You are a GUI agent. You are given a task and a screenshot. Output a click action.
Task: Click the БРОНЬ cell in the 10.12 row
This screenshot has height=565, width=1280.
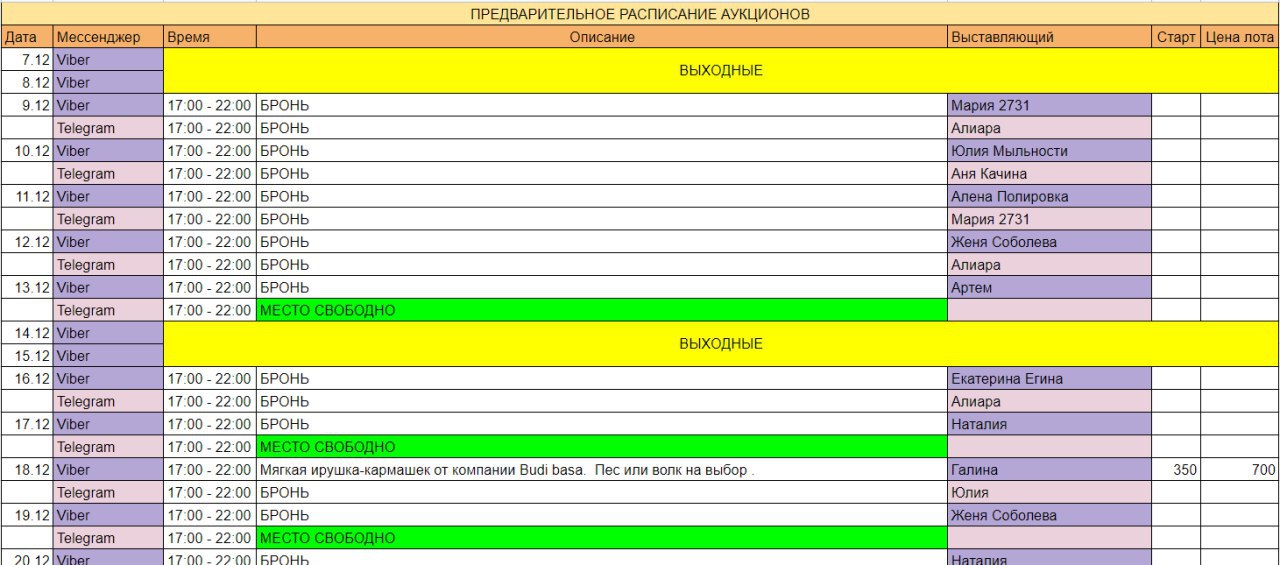(x=602, y=151)
